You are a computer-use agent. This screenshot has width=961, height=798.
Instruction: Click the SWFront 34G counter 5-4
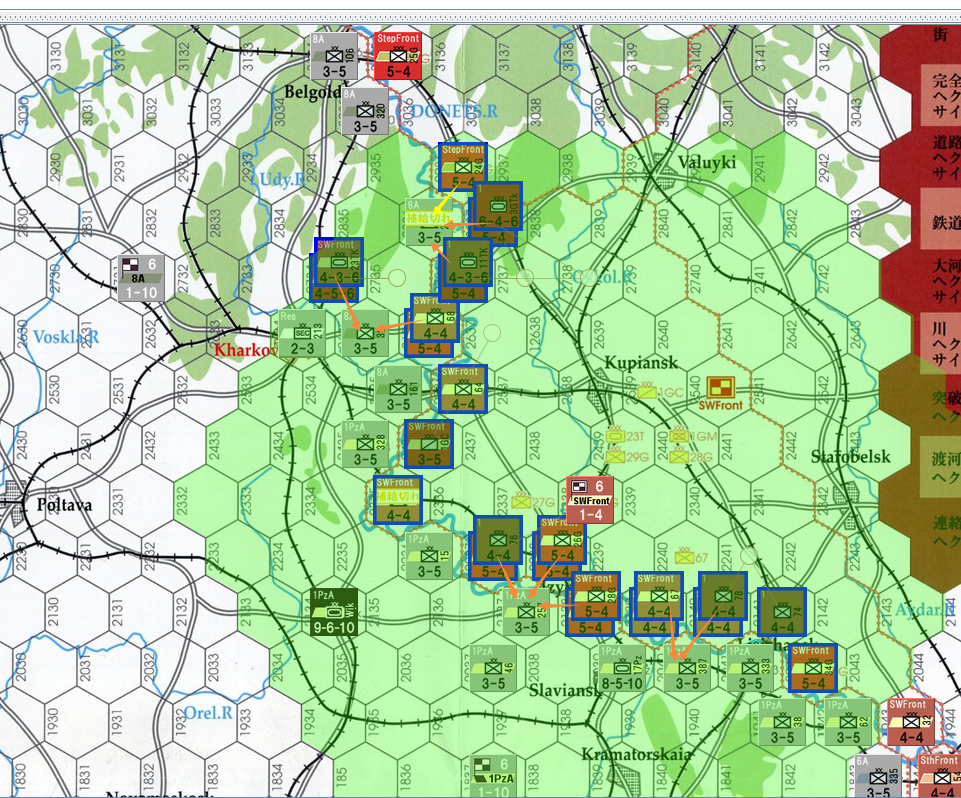[x=813, y=668]
